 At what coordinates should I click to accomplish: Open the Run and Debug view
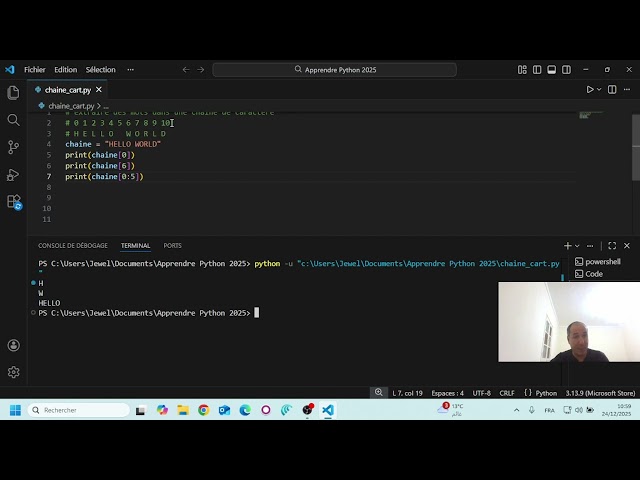pyautogui.click(x=13, y=175)
